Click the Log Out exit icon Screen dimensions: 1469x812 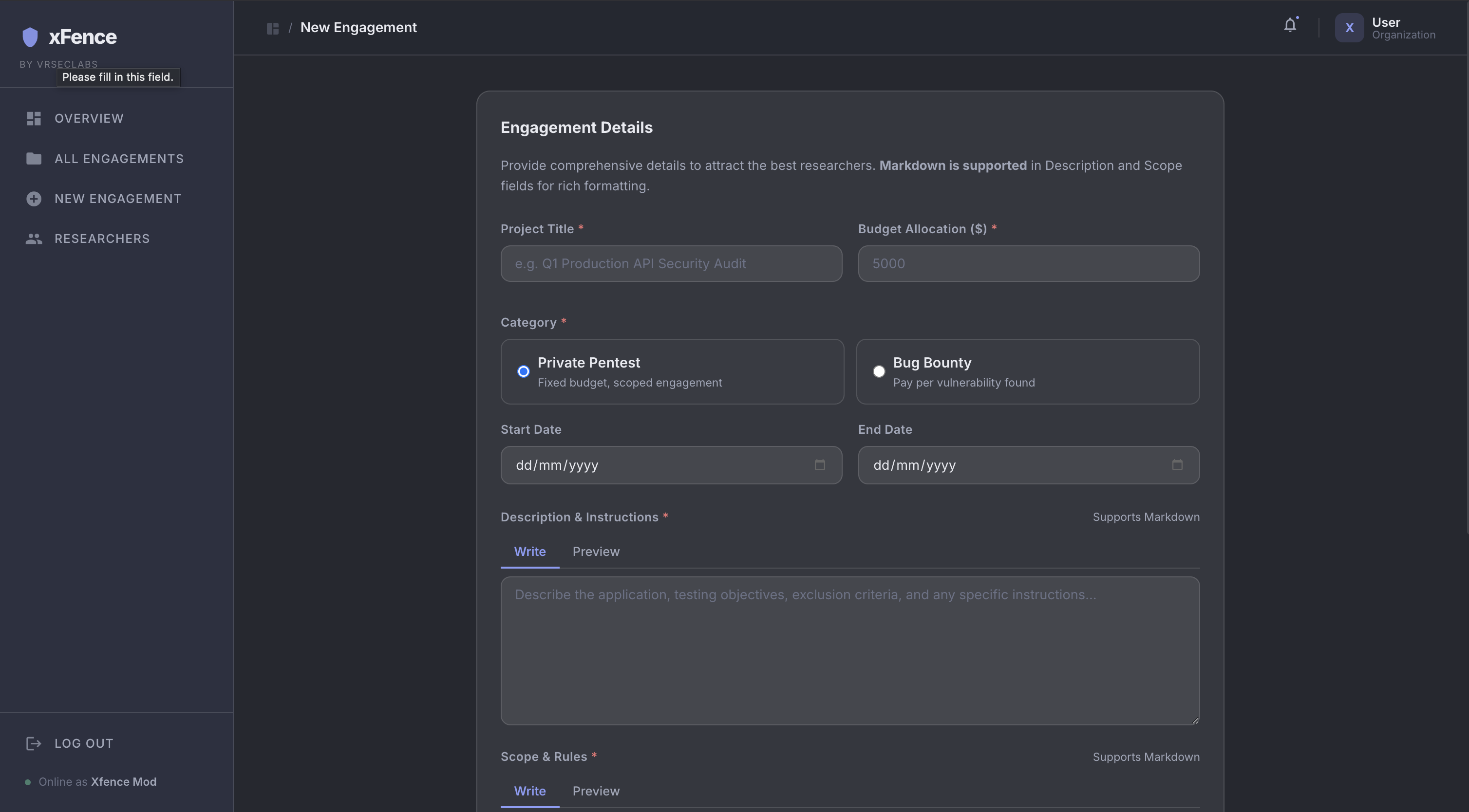point(34,744)
